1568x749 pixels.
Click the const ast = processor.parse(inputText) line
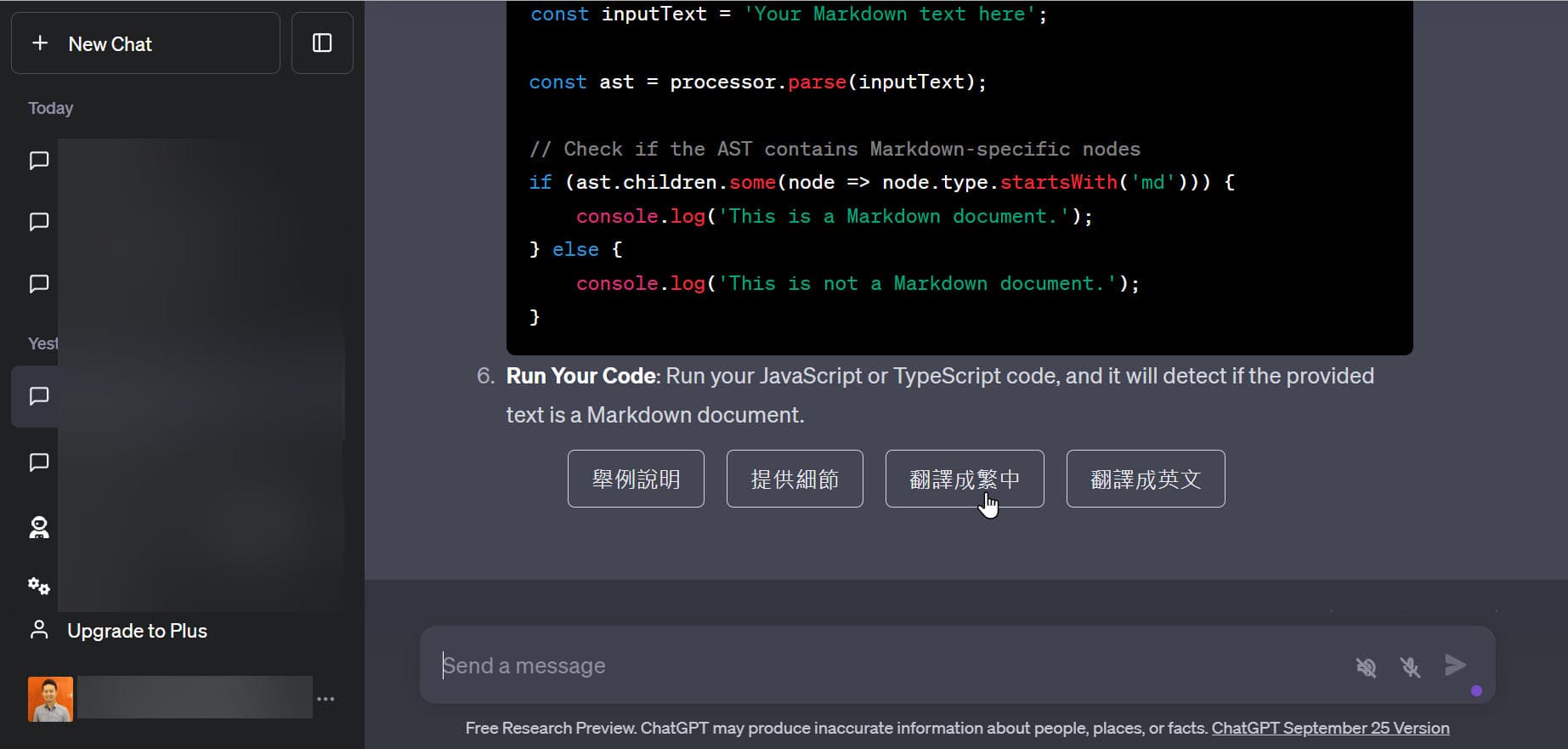(x=757, y=82)
